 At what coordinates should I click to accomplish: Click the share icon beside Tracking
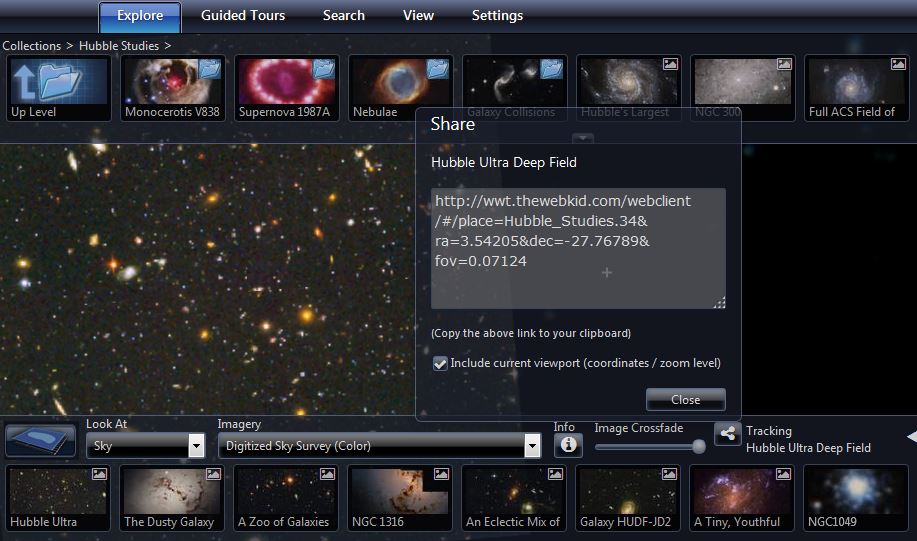pos(727,434)
